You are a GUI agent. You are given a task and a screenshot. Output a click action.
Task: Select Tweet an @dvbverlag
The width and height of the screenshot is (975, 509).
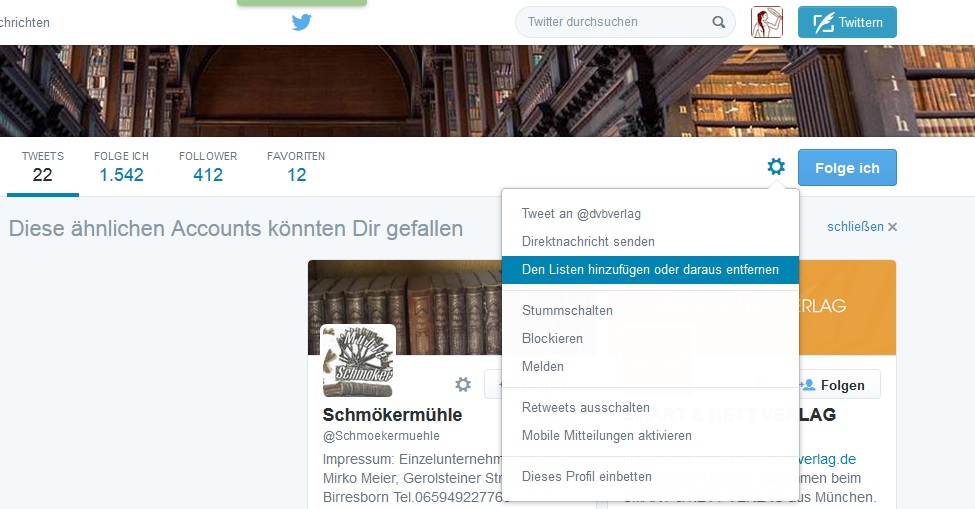pos(650,214)
